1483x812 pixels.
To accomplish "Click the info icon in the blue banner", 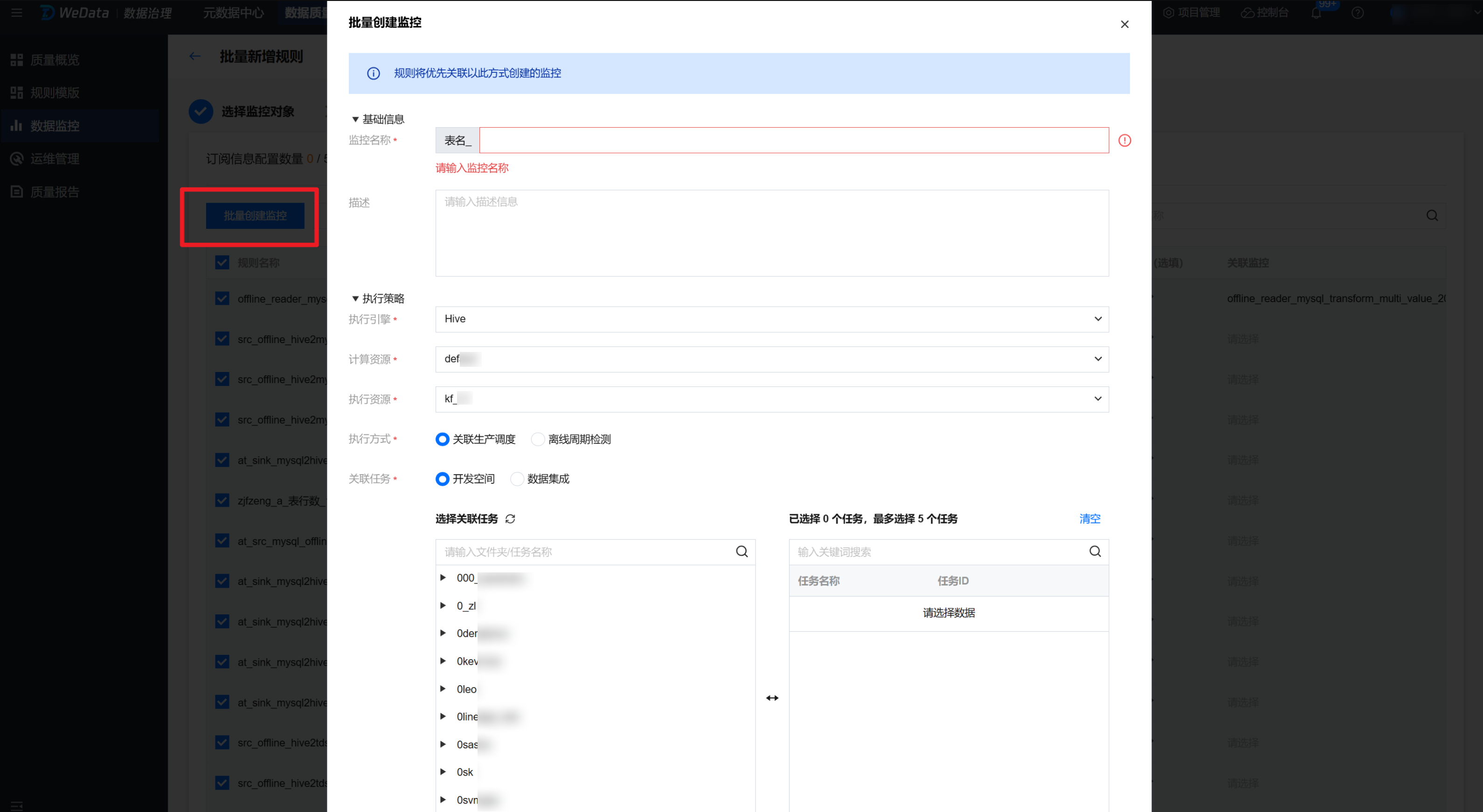I will (x=374, y=73).
